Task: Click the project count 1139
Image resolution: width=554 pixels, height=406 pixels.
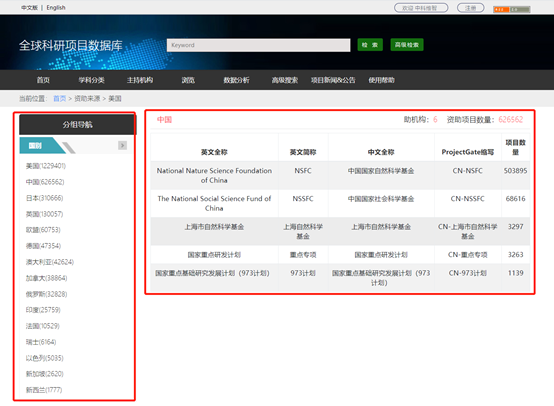Action: point(515,273)
